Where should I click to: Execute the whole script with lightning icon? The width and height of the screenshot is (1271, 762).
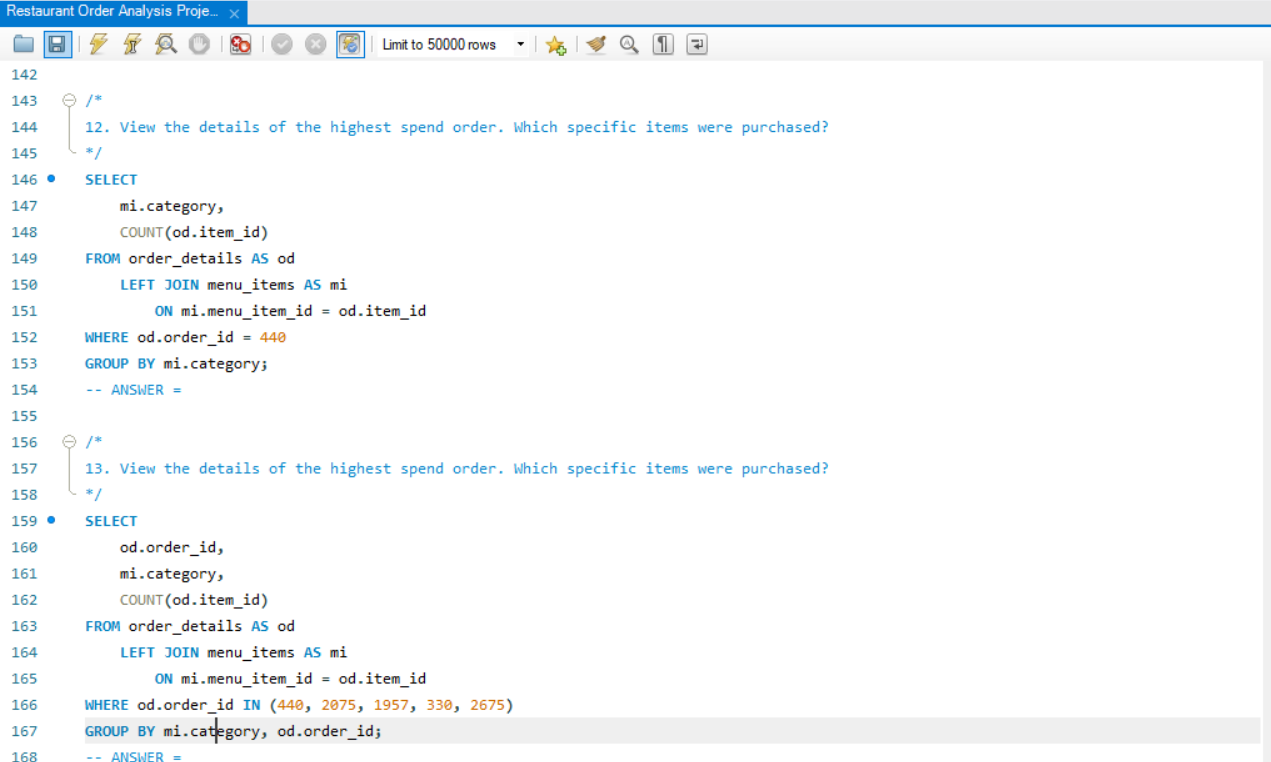[x=98, y=44]
